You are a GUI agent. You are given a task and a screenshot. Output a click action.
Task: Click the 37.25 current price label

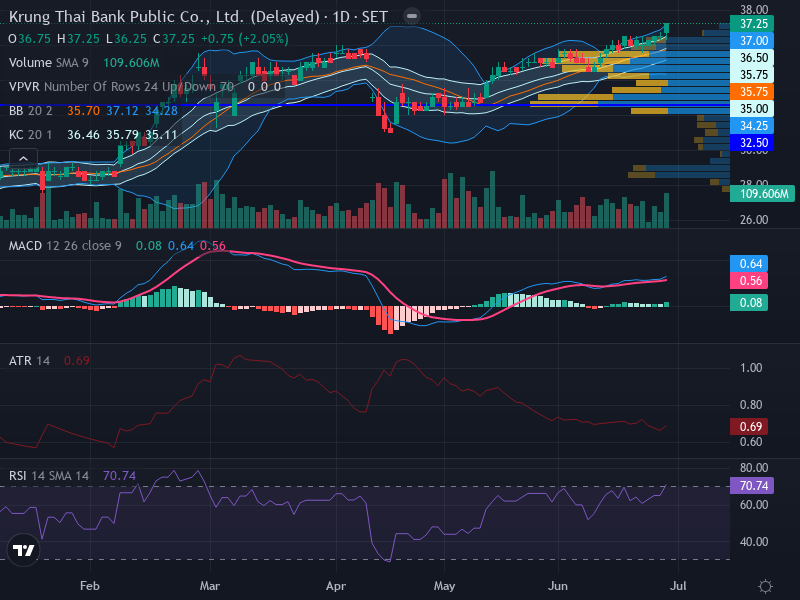[752, 23]
